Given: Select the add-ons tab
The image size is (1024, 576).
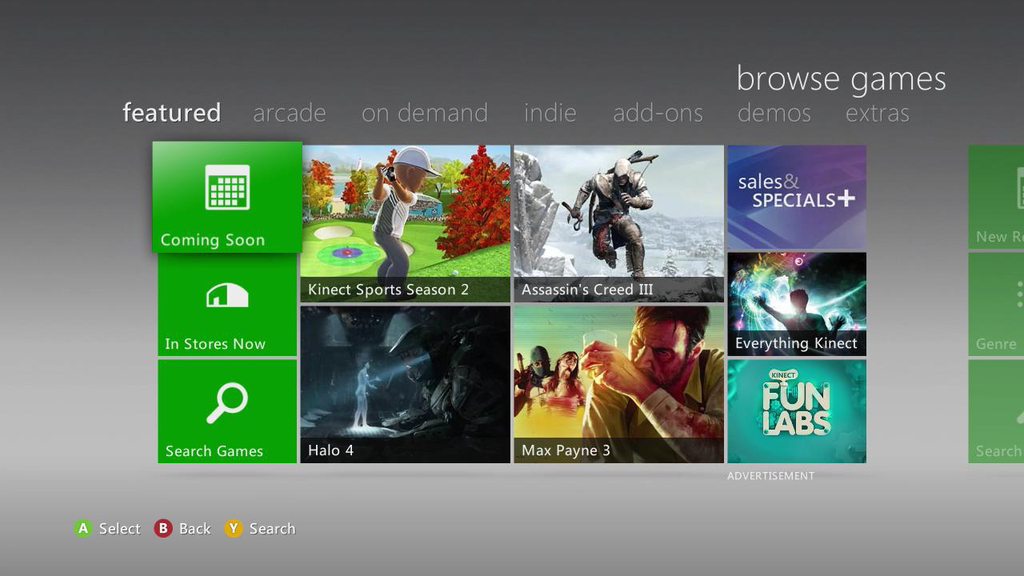Looking at the screenshot, I should pos(658,113).
